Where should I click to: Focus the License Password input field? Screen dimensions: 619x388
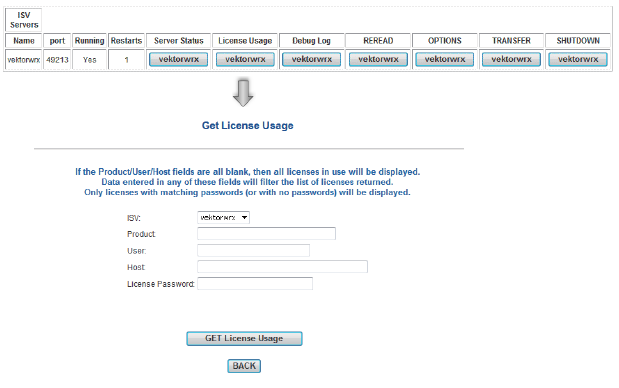click(255, 283)
